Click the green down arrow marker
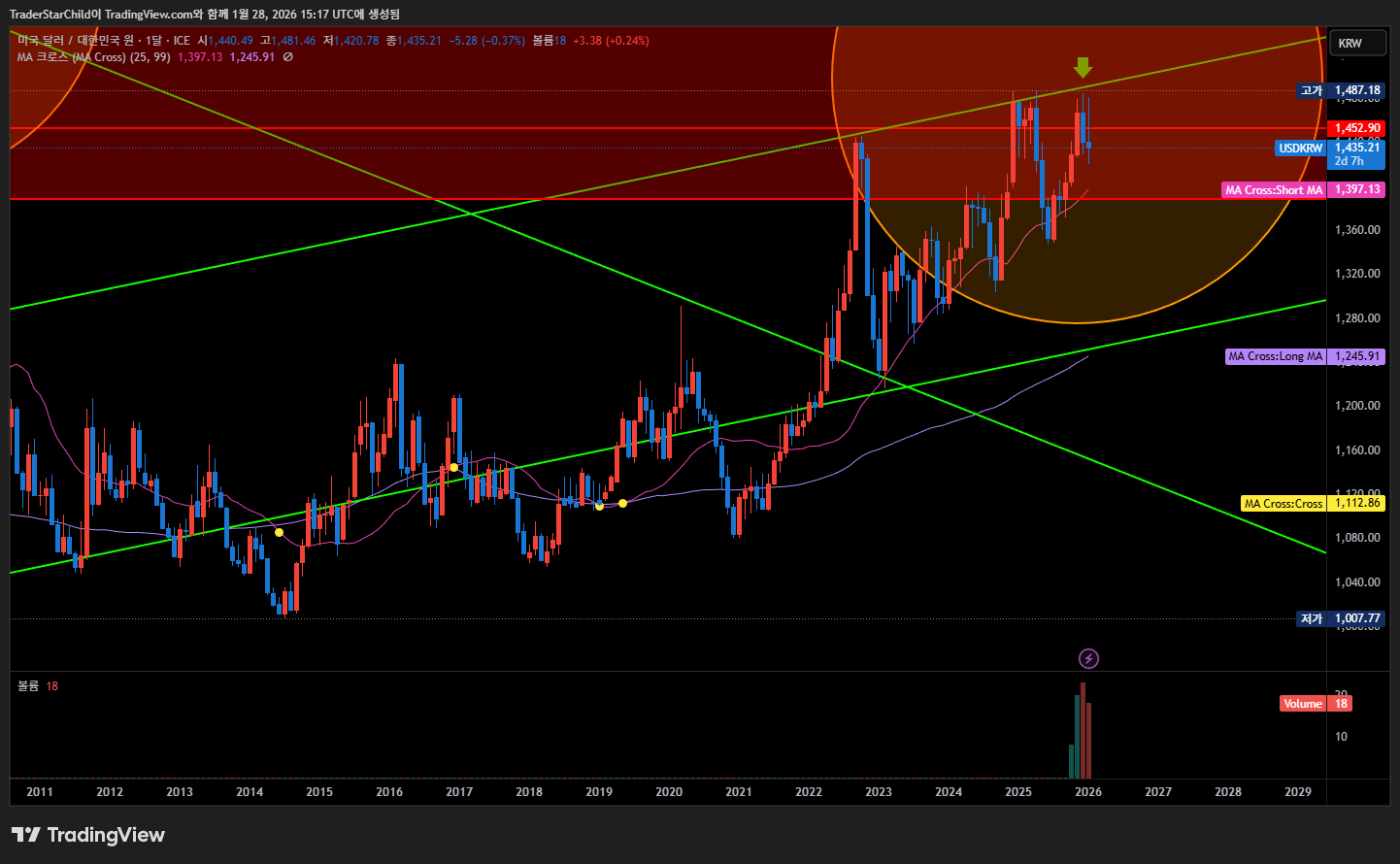This screenshot has width=1400, height=864. (1083, 67)
